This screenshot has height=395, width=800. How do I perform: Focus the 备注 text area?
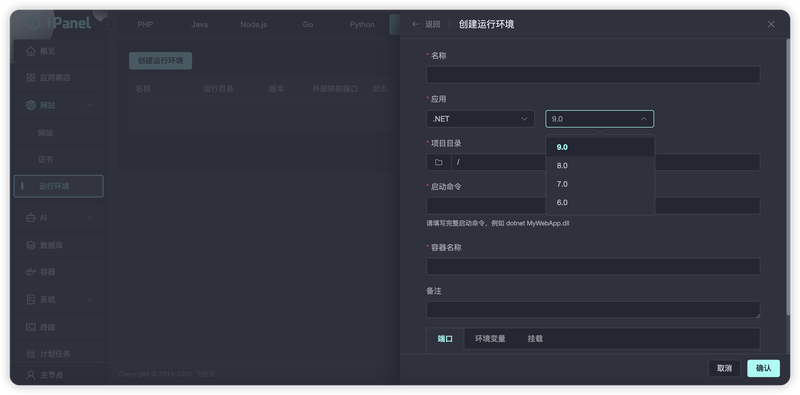click(x=593, y=310)
